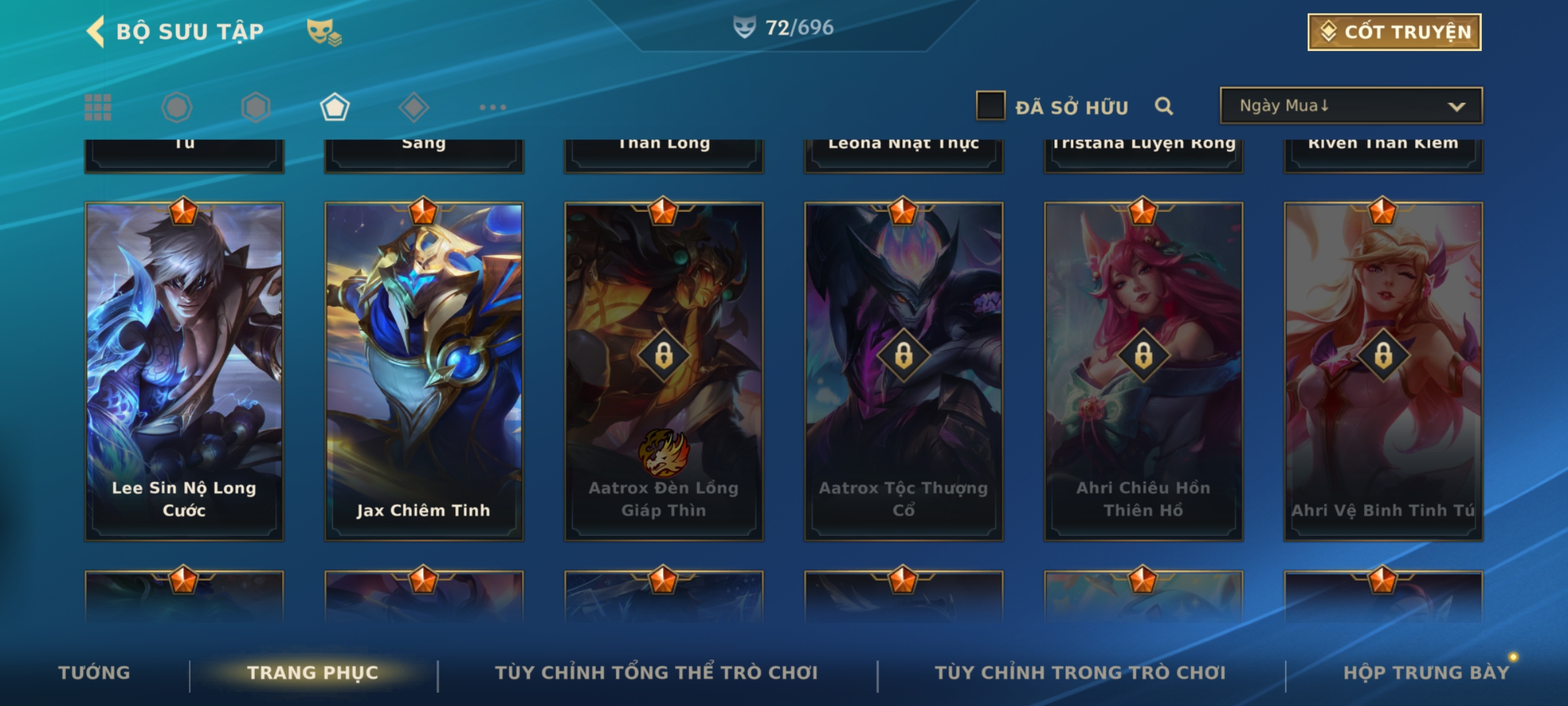The width and height of the screenshot is (1568, 706).
Task: Open the Cốt Truyện button
Action: click(1394, 31)
